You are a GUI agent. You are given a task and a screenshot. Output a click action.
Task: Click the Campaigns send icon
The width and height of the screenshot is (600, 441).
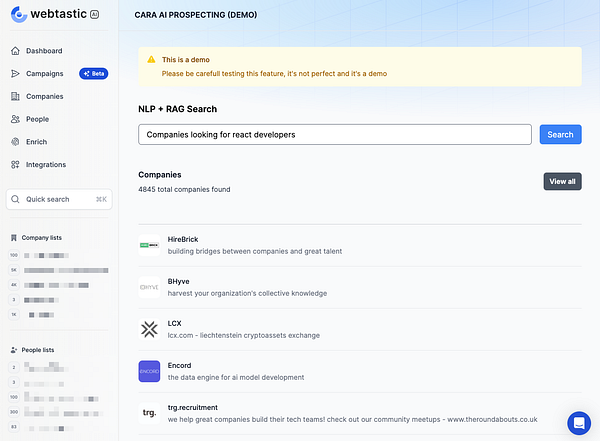15,73
